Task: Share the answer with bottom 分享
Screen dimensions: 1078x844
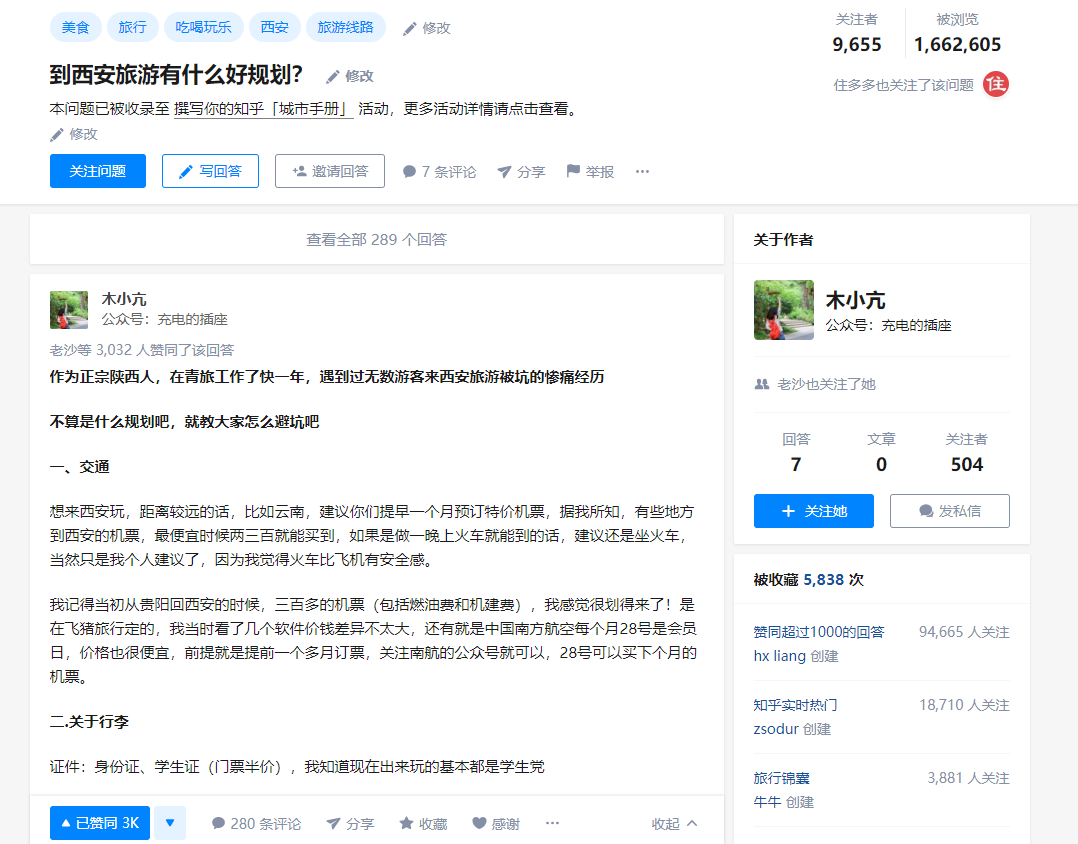Action: tap(350, 823)
